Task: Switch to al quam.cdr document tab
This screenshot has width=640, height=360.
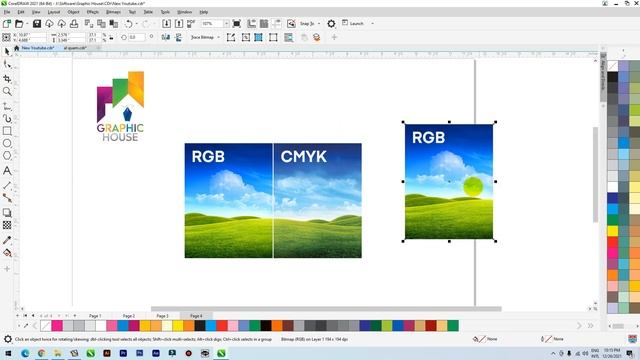Action: (75, 48)
